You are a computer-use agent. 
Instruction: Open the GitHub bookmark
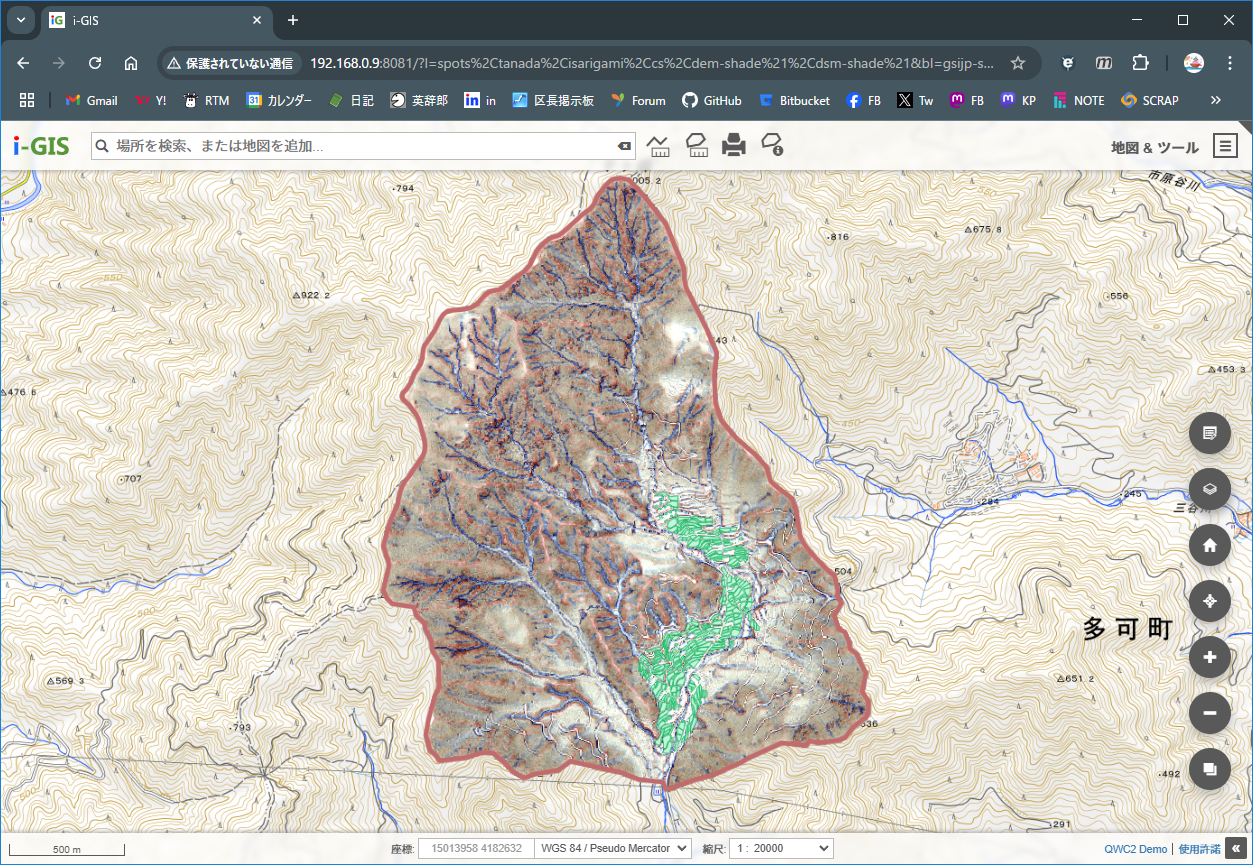point(712,100)
